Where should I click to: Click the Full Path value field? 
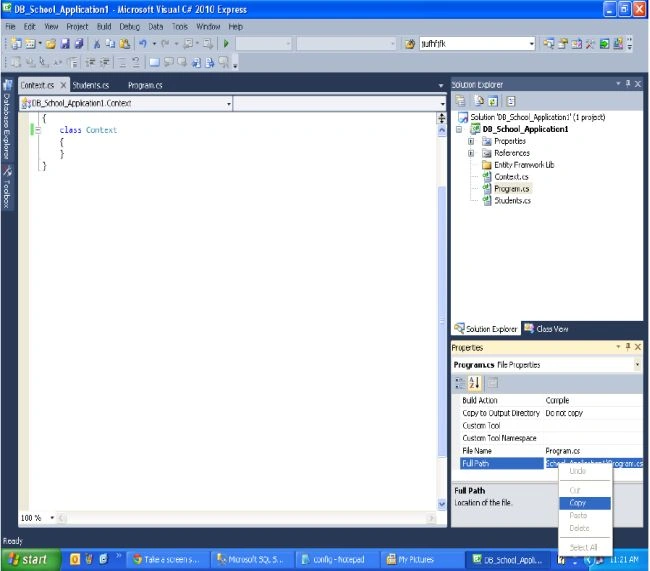click(x=594, y=464)
